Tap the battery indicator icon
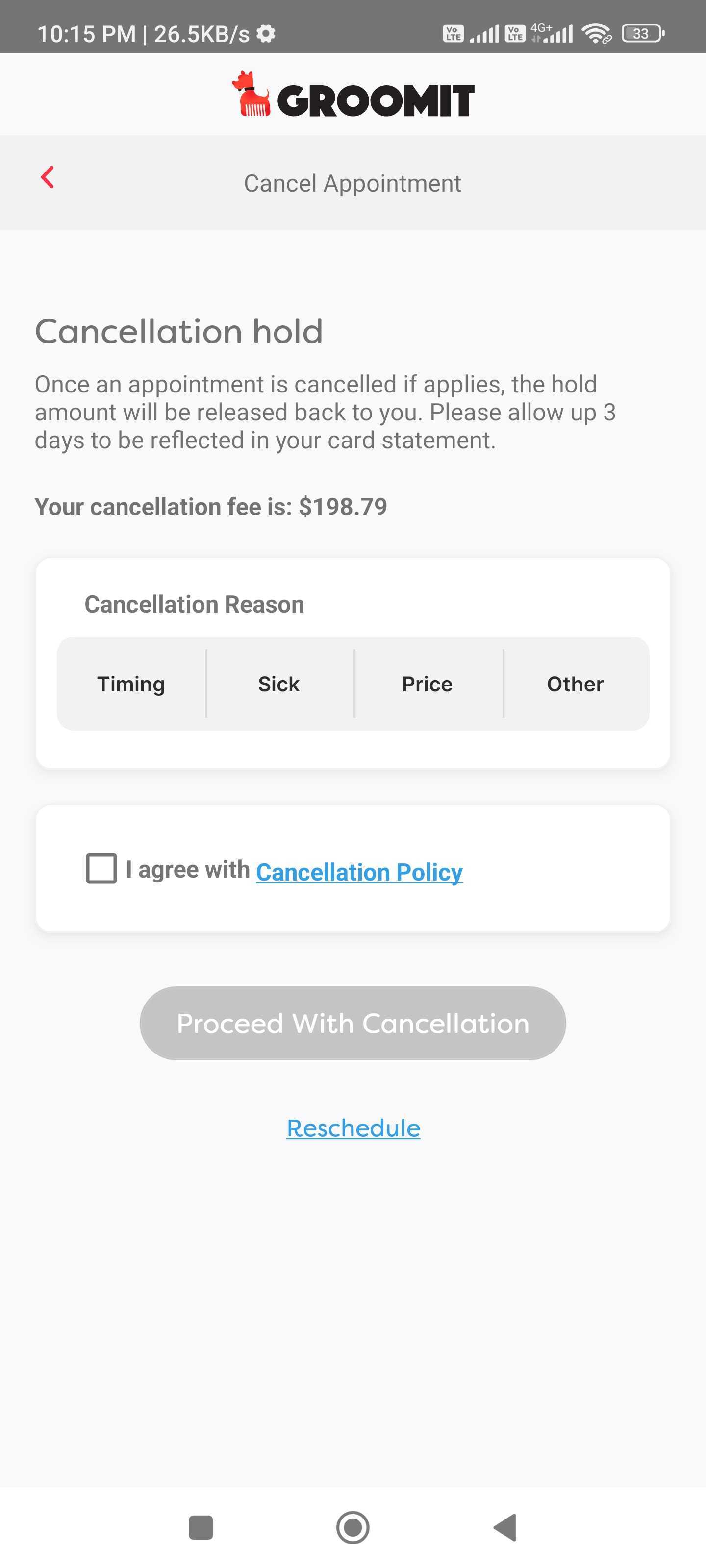706x1568 pixels. click(x=642, y=33)
